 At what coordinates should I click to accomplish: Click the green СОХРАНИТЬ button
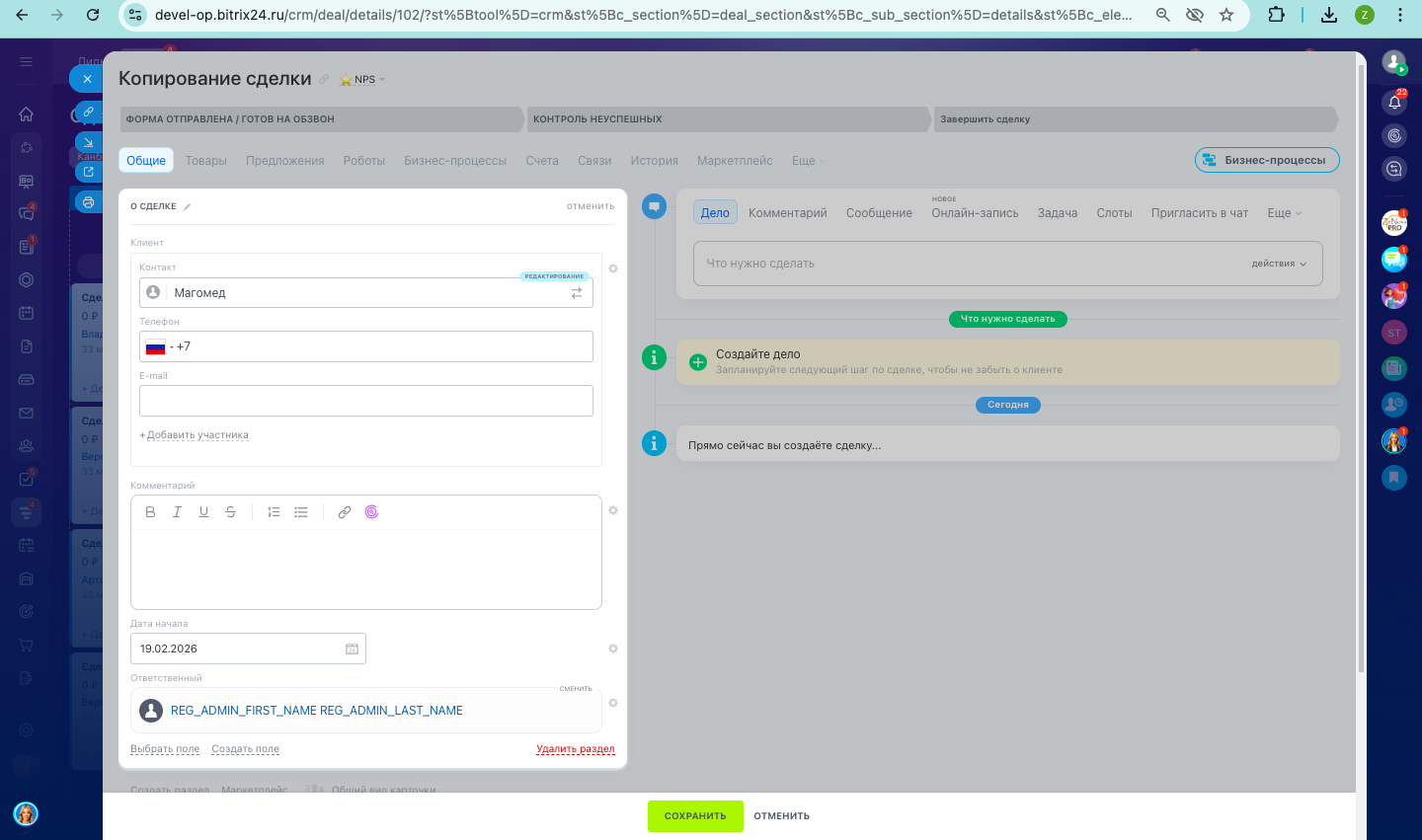pyautogui.click(x=695, y=816)
